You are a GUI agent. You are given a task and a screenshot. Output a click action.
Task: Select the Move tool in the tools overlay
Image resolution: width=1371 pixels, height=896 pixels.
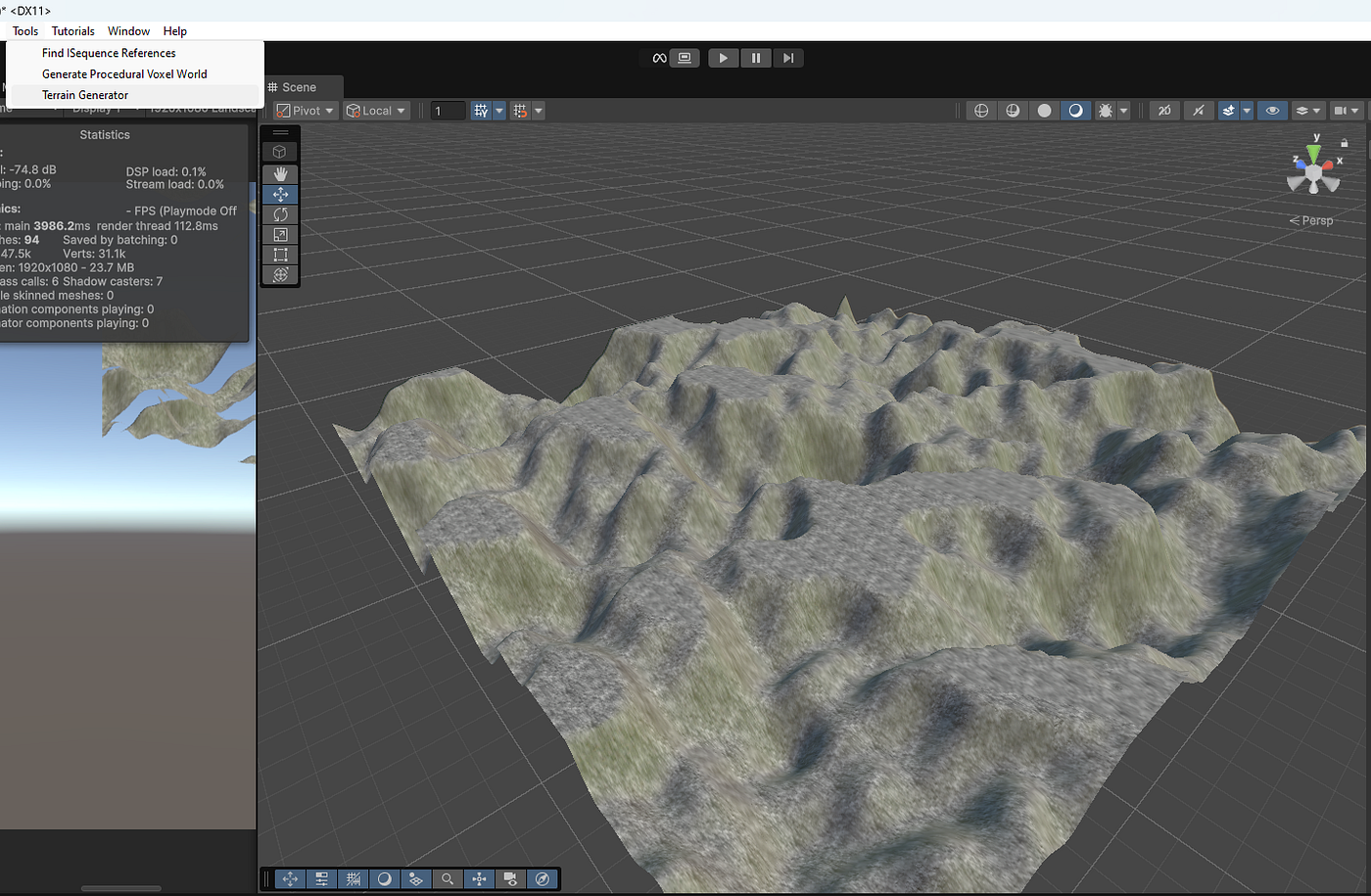click(x=280, y=194)
